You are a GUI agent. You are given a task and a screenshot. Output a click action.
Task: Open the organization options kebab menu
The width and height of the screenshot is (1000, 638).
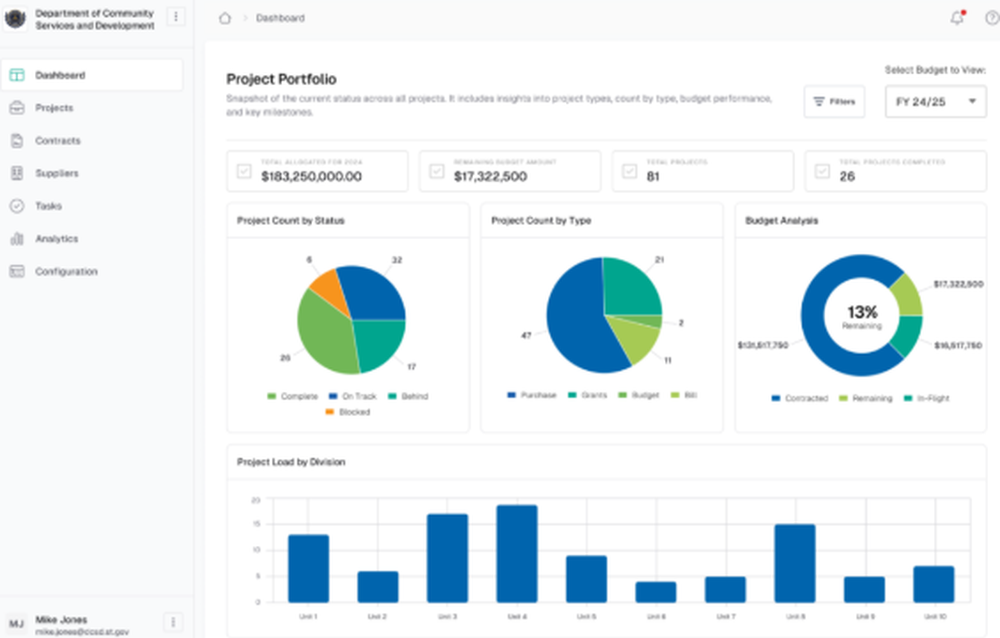point(176,17)
